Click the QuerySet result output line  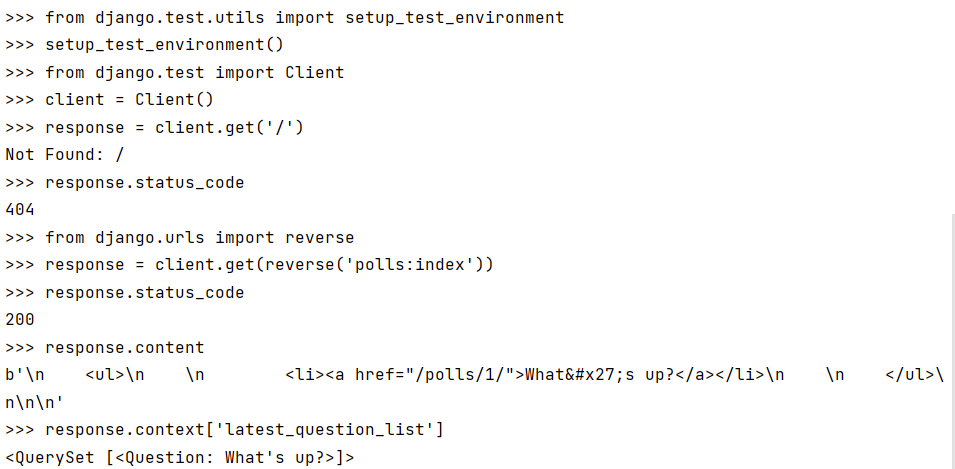pyautogui.click(x=180, y=458)
